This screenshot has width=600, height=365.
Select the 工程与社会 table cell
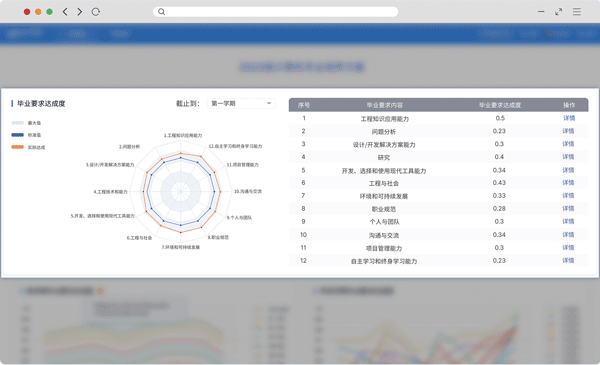[x=384, y=184]
